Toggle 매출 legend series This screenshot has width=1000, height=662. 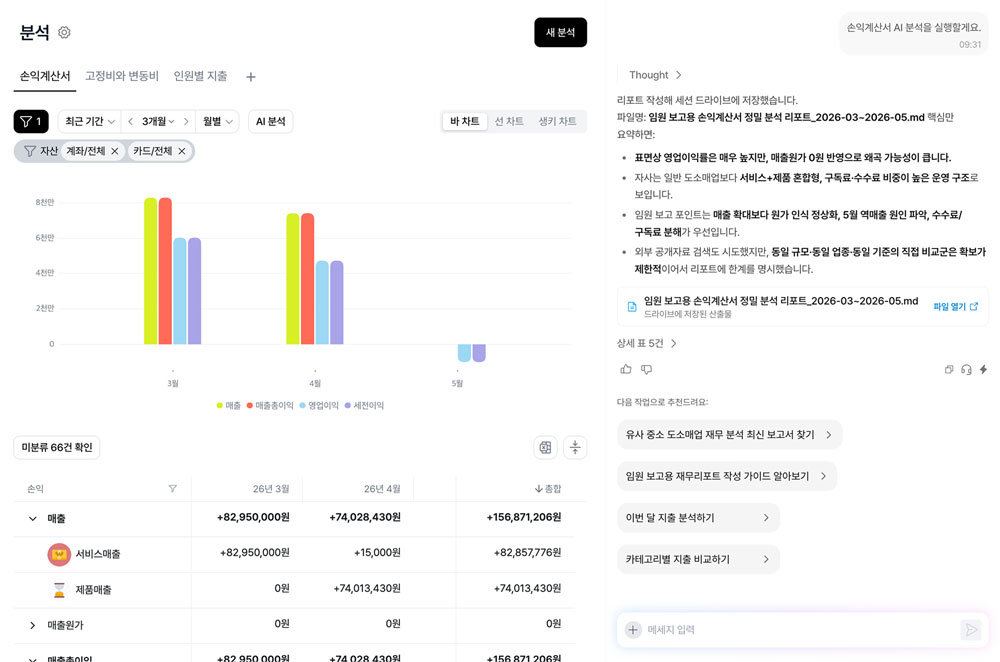pos(228,405)
